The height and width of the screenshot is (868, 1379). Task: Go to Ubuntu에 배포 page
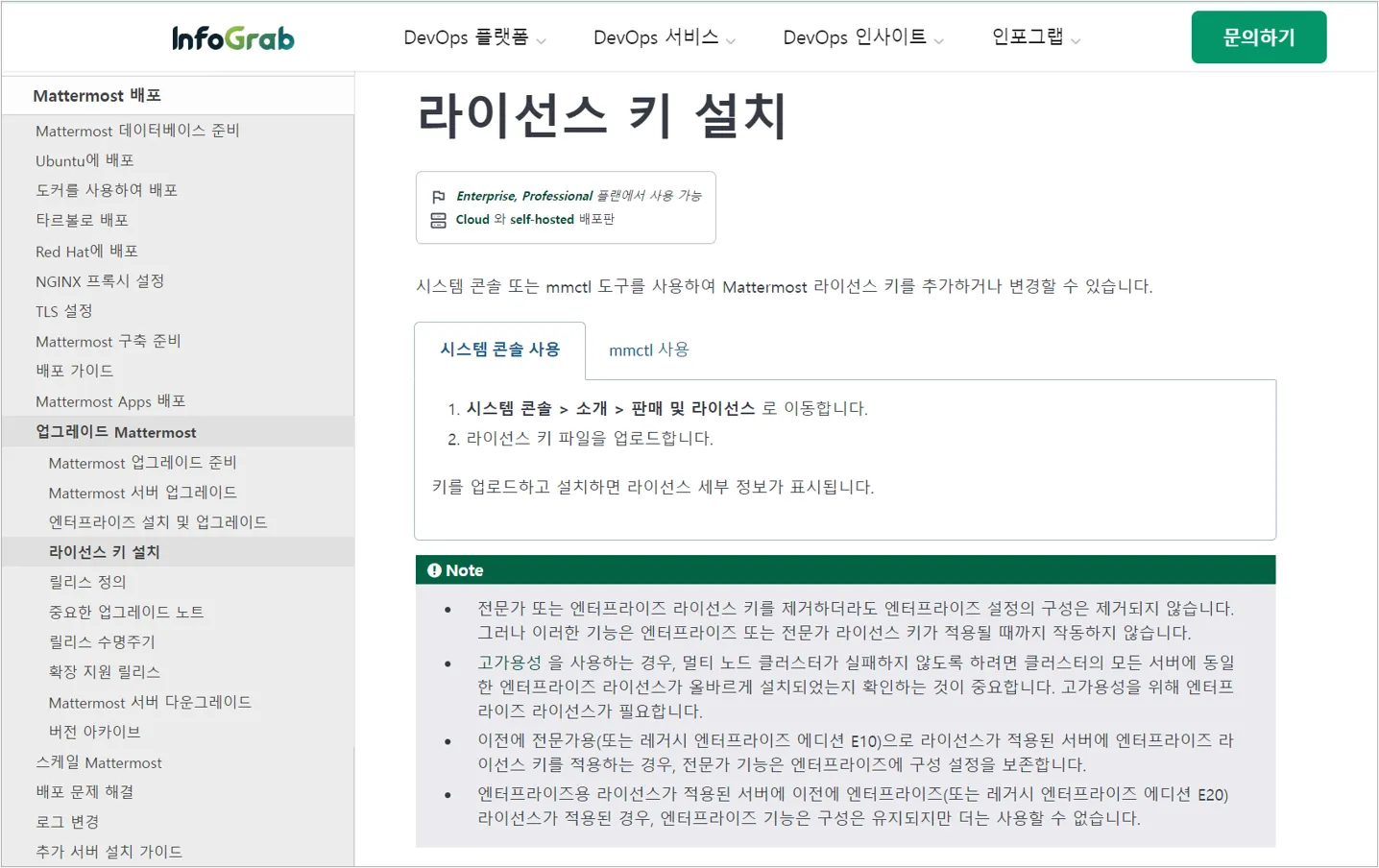tap(85, 160)
